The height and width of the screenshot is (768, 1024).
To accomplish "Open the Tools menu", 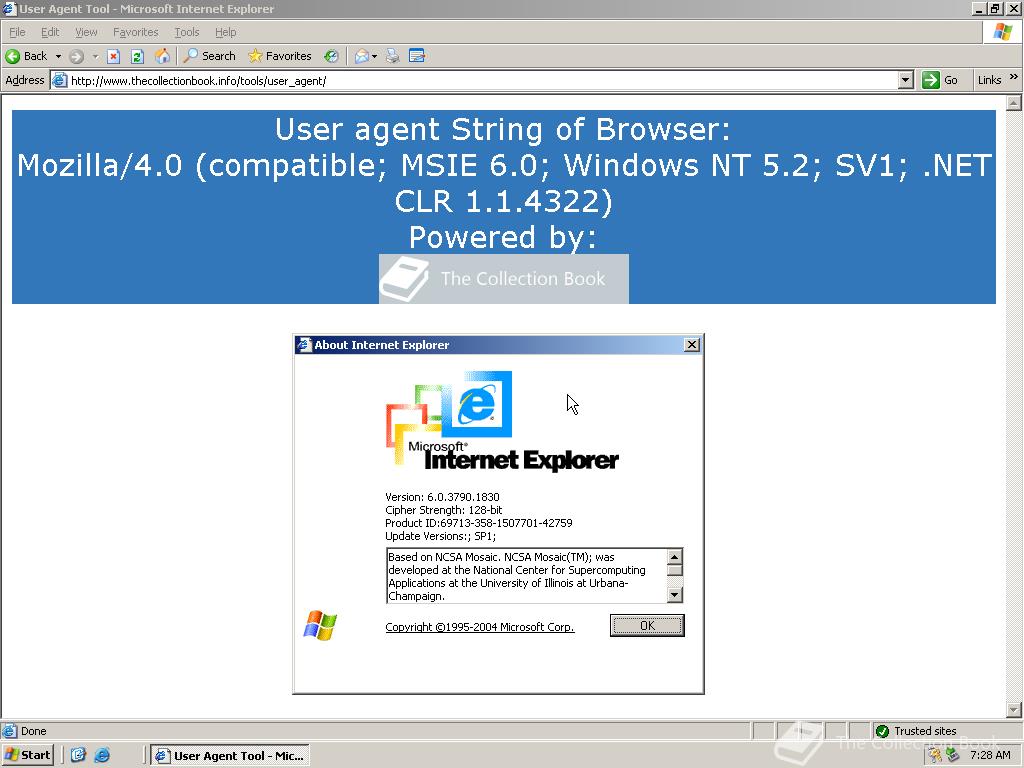I will point(186,32).
